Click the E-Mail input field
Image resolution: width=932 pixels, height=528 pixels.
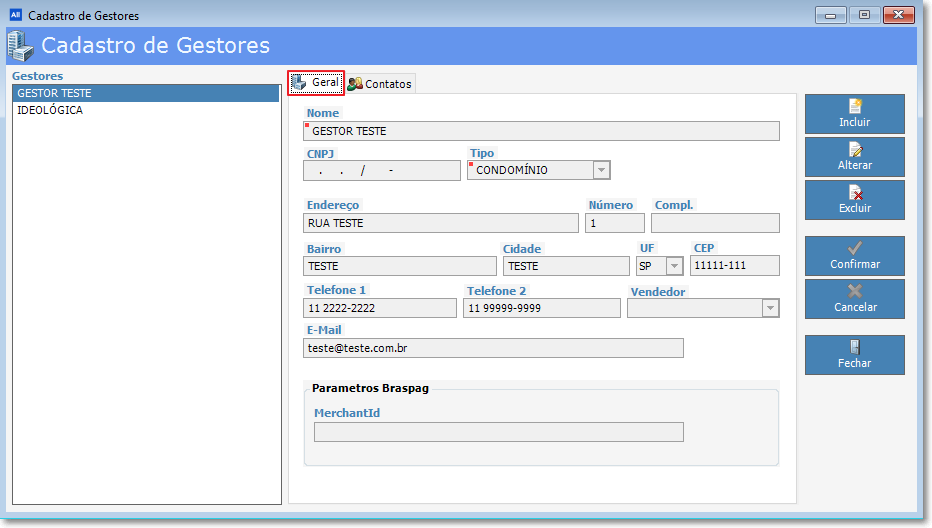click(493, 348)
